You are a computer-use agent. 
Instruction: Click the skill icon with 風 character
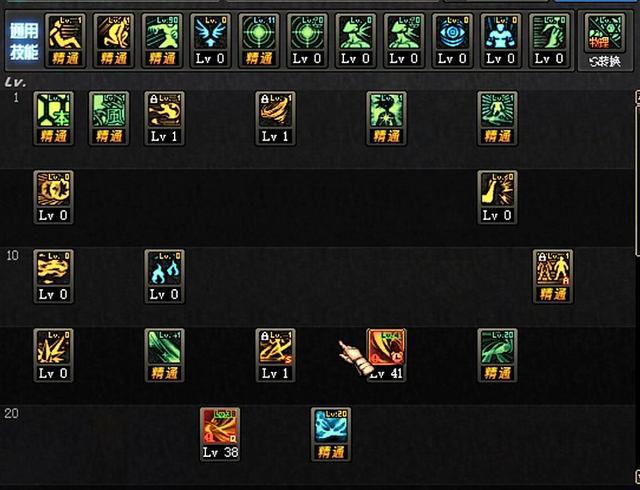pyautogui.click(x=109, y=118)
